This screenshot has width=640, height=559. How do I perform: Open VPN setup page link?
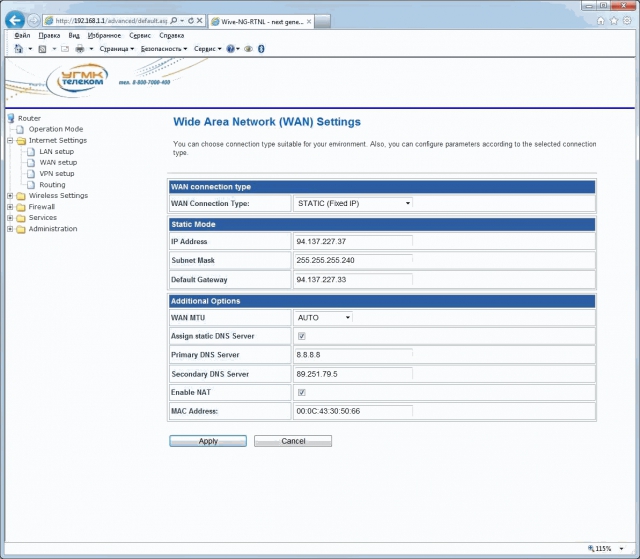(x=57, y=173)
